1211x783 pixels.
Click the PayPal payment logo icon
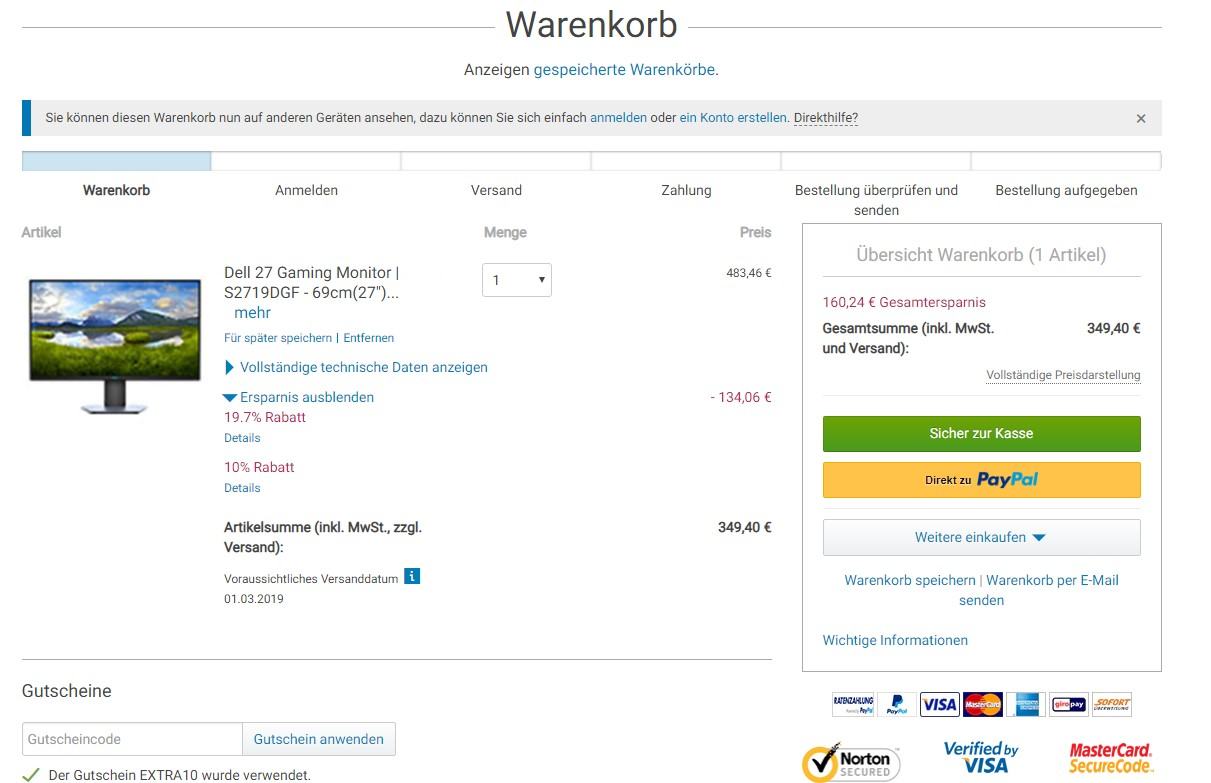click(897, 705)
